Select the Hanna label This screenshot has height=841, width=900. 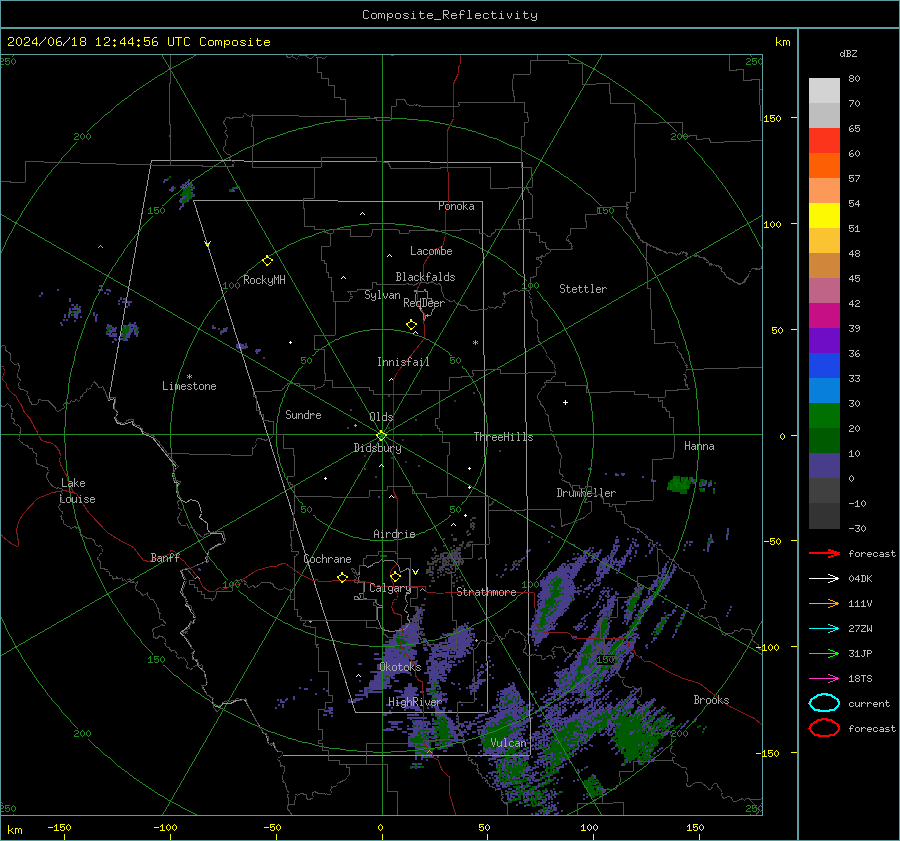pos(699,446)
